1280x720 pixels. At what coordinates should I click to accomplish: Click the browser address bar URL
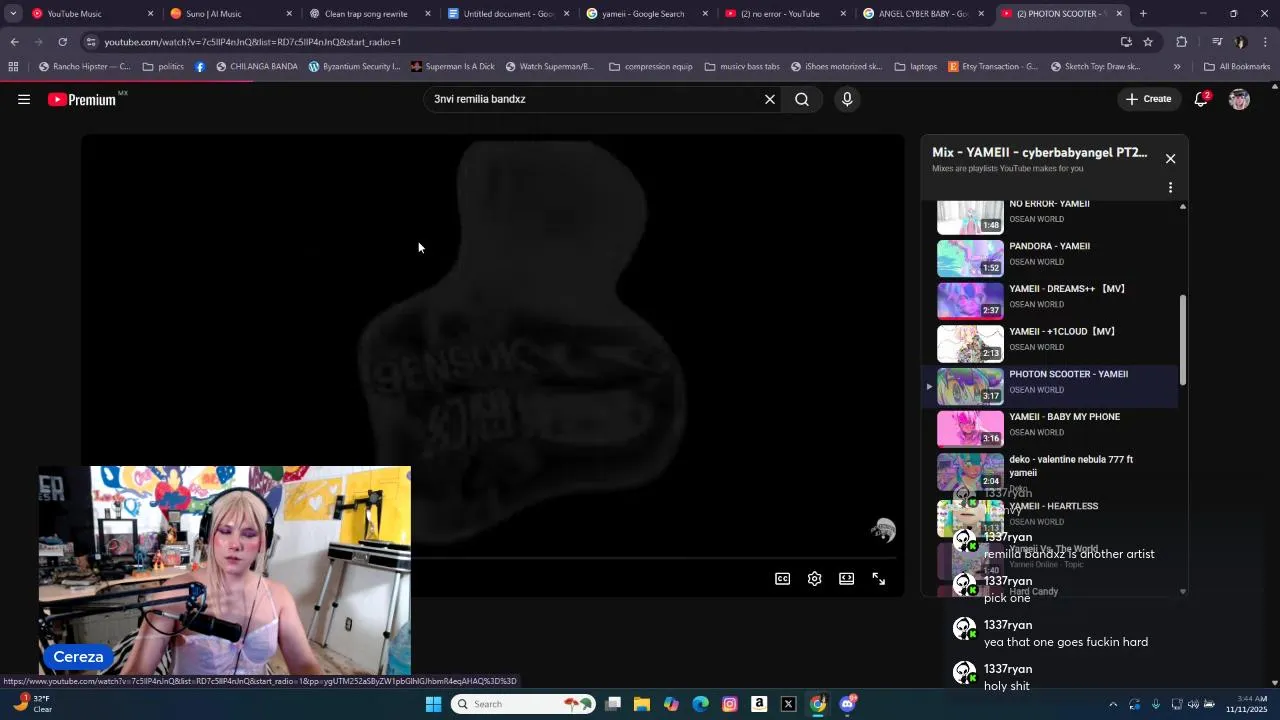(252, 42)
